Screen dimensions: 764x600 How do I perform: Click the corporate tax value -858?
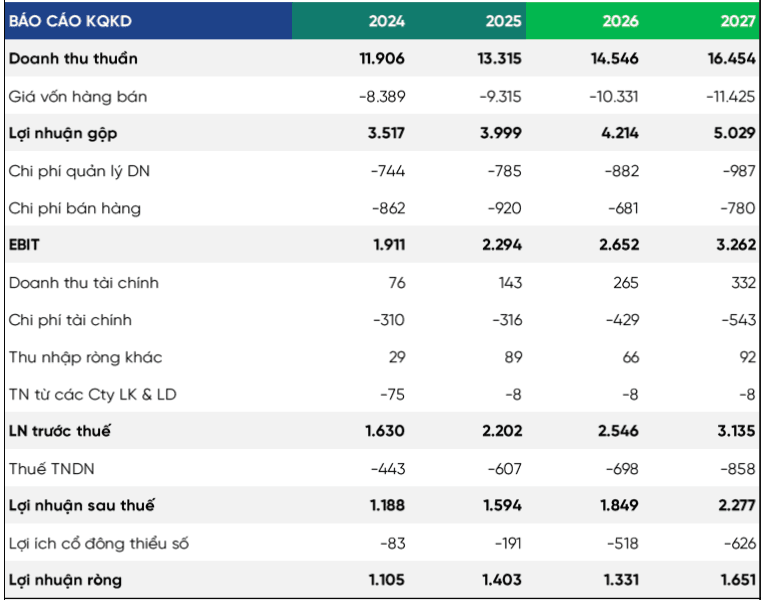click(738, 469)
